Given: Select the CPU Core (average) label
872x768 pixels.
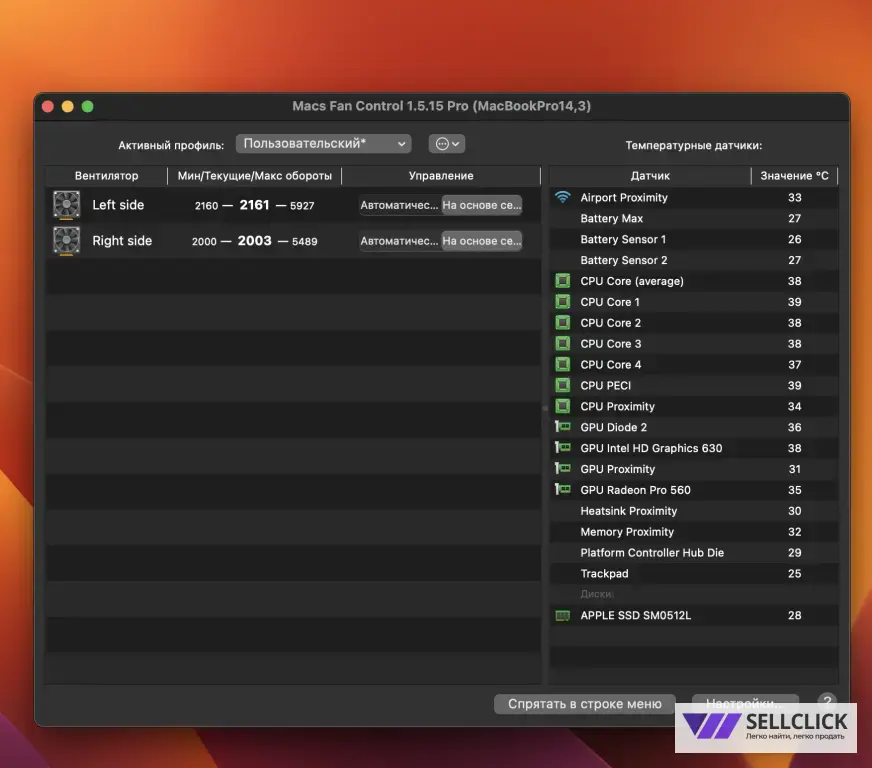Looking at the screenshot, I should 632,281.
